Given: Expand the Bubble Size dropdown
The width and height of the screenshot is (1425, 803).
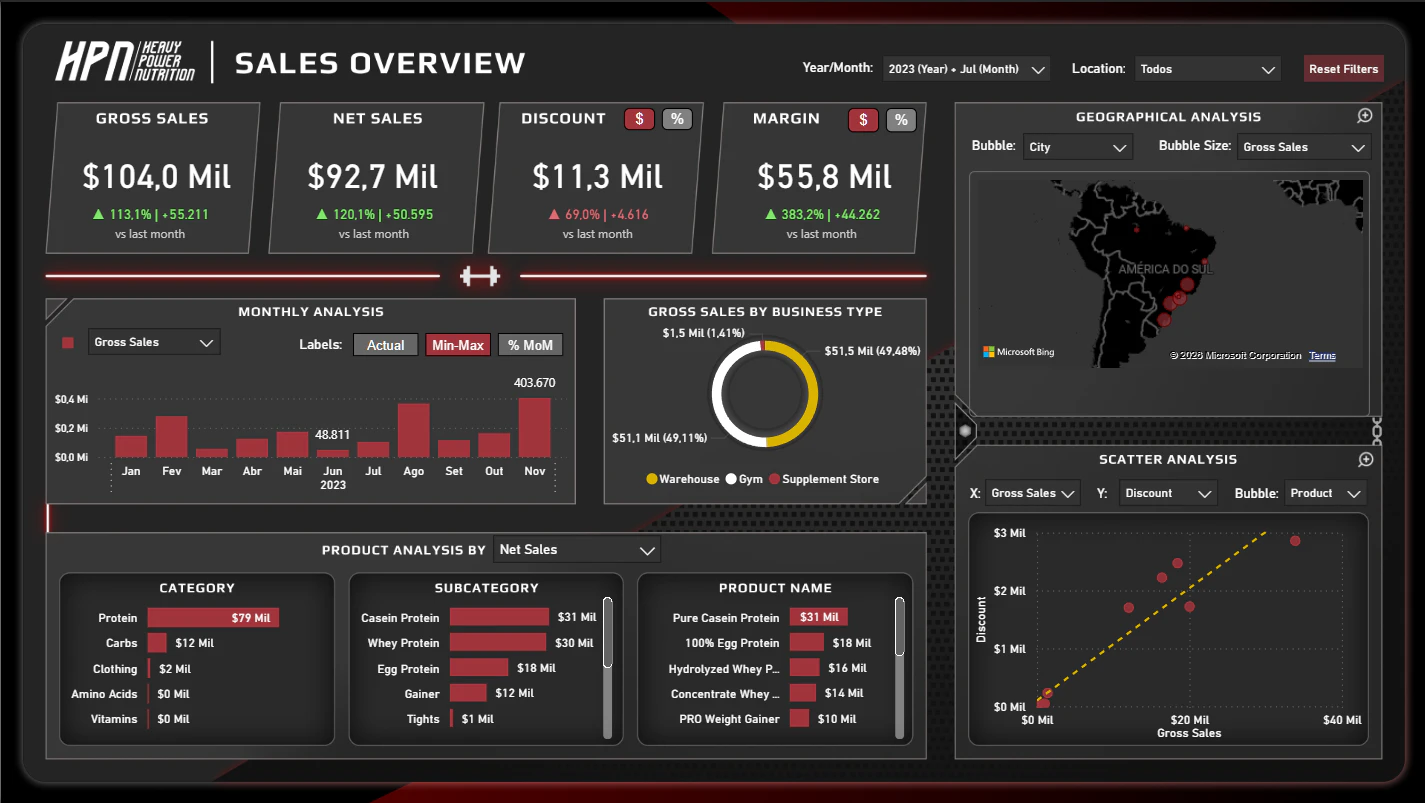Looking at the screenshot, I should point(1304,147).
